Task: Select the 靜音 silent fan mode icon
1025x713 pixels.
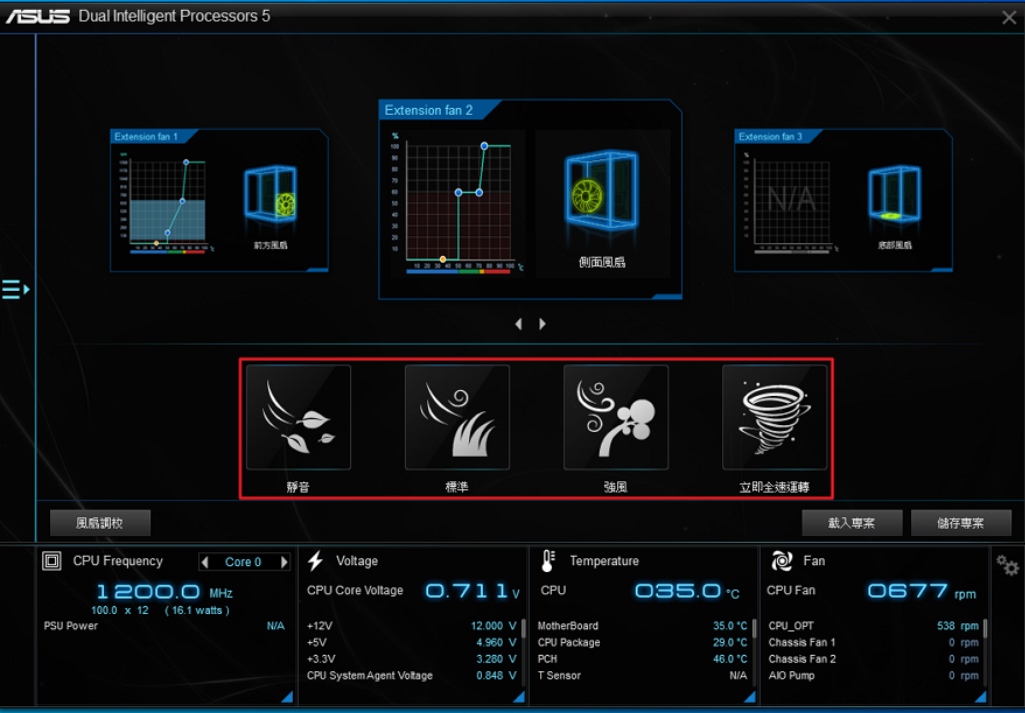Action: coord(298,417)
